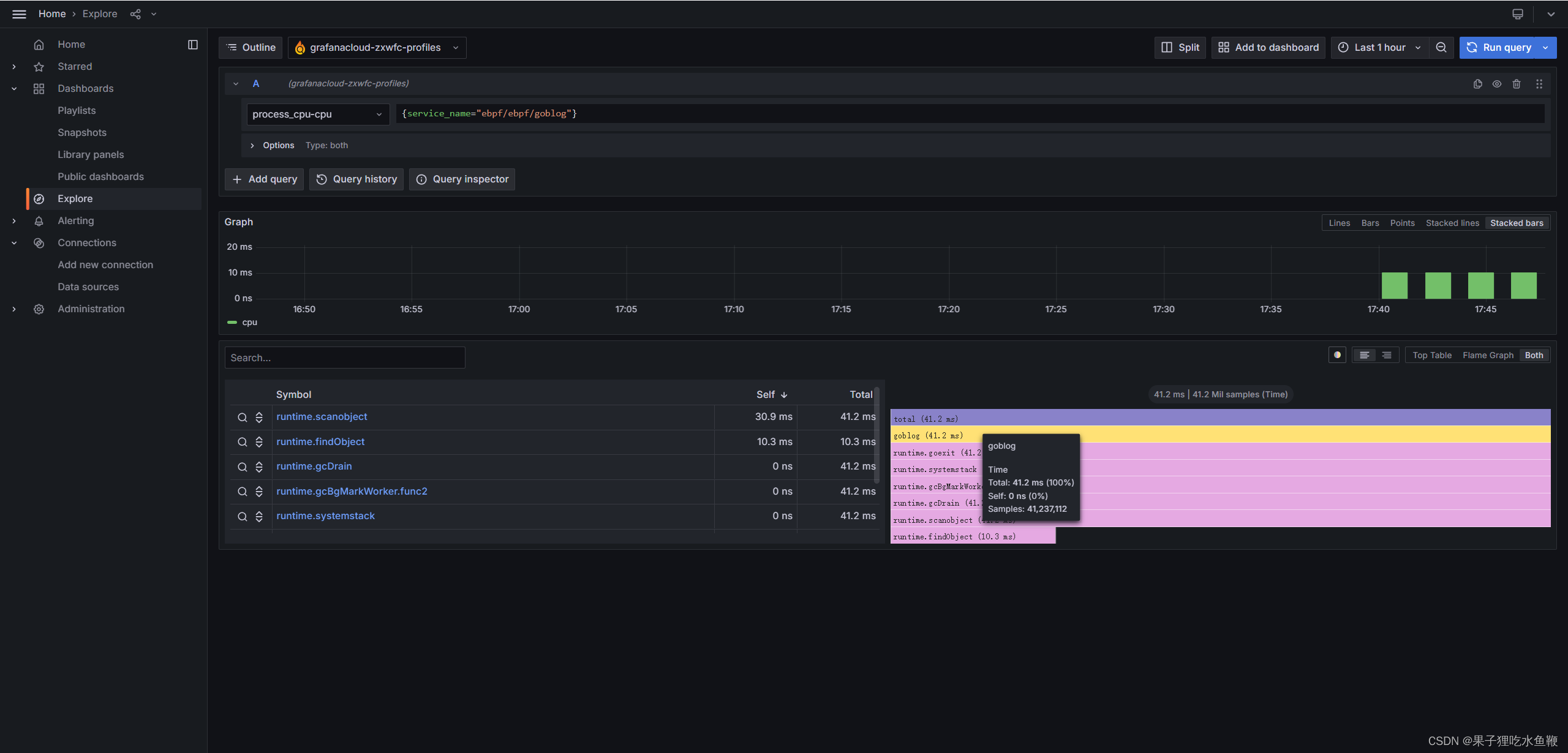
Task: Open the hamburger main menu
Action: 19,13
